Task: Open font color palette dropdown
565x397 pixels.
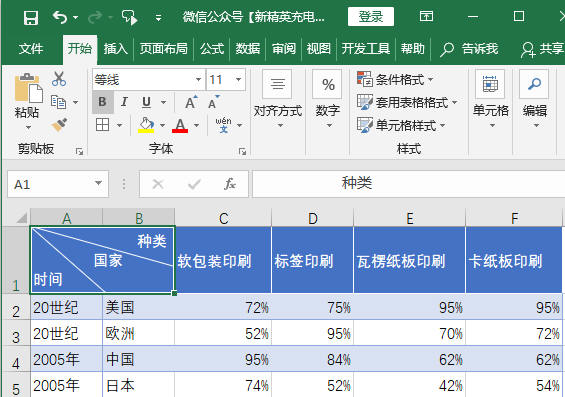Action: tap(196, 125)
